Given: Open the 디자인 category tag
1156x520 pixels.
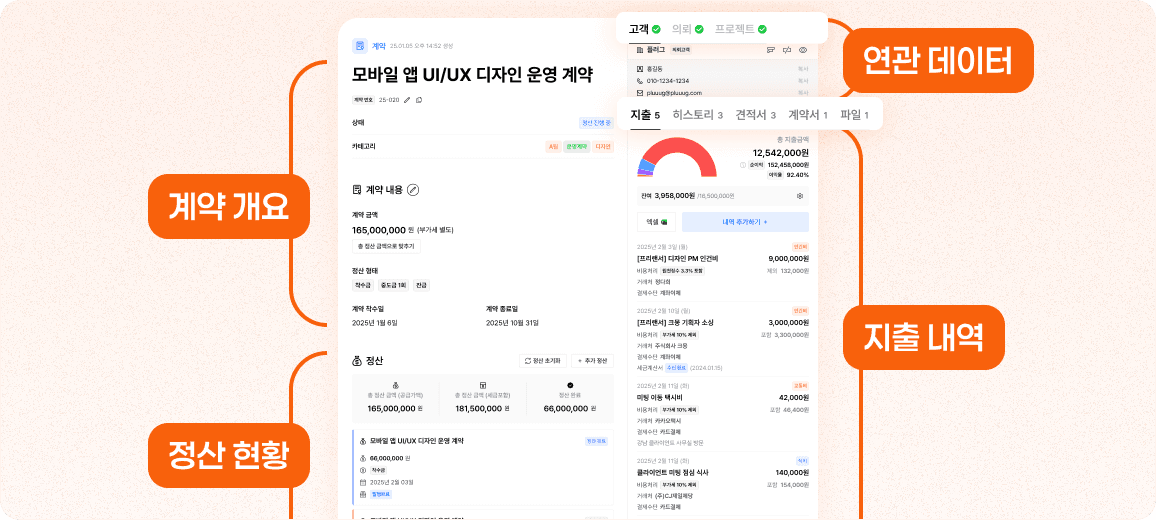Looking at the screenshot, I should [x=603, y=147].
